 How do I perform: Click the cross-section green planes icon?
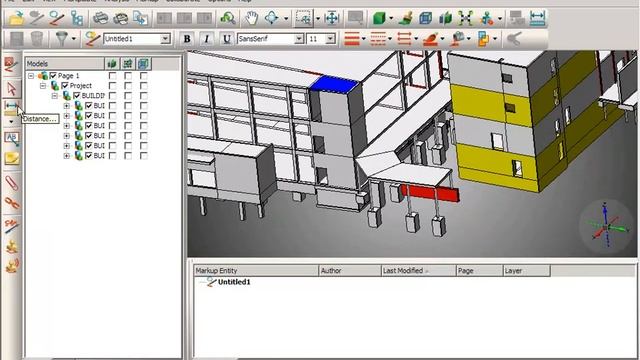pos(445,18)
